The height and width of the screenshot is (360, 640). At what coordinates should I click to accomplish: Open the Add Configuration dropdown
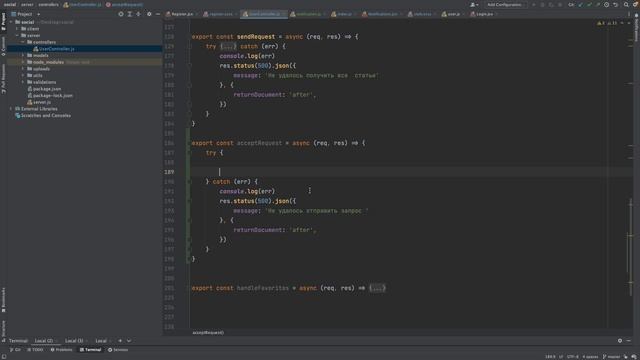(x=505, y=4)
